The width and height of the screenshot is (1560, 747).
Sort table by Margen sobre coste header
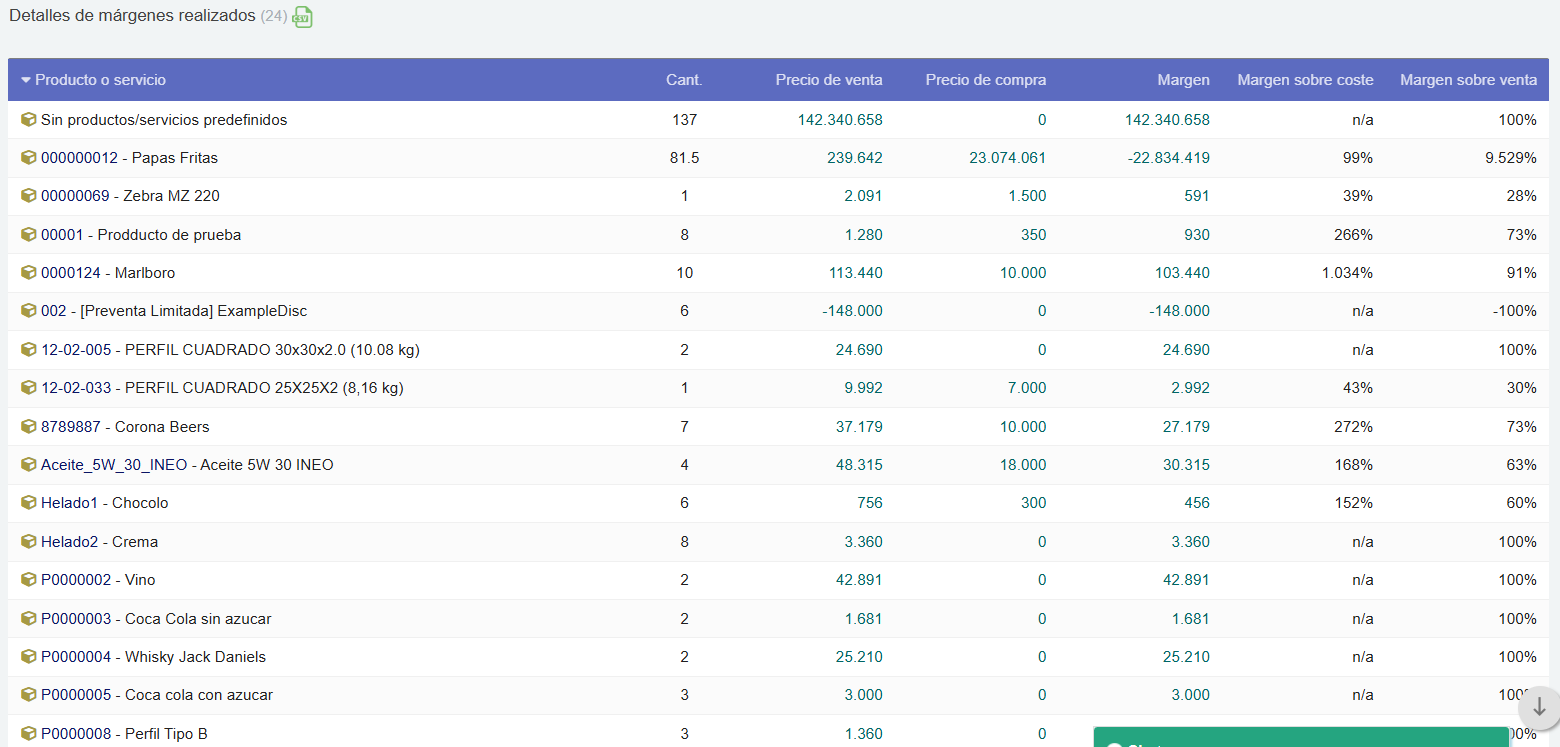[1304, 80]
